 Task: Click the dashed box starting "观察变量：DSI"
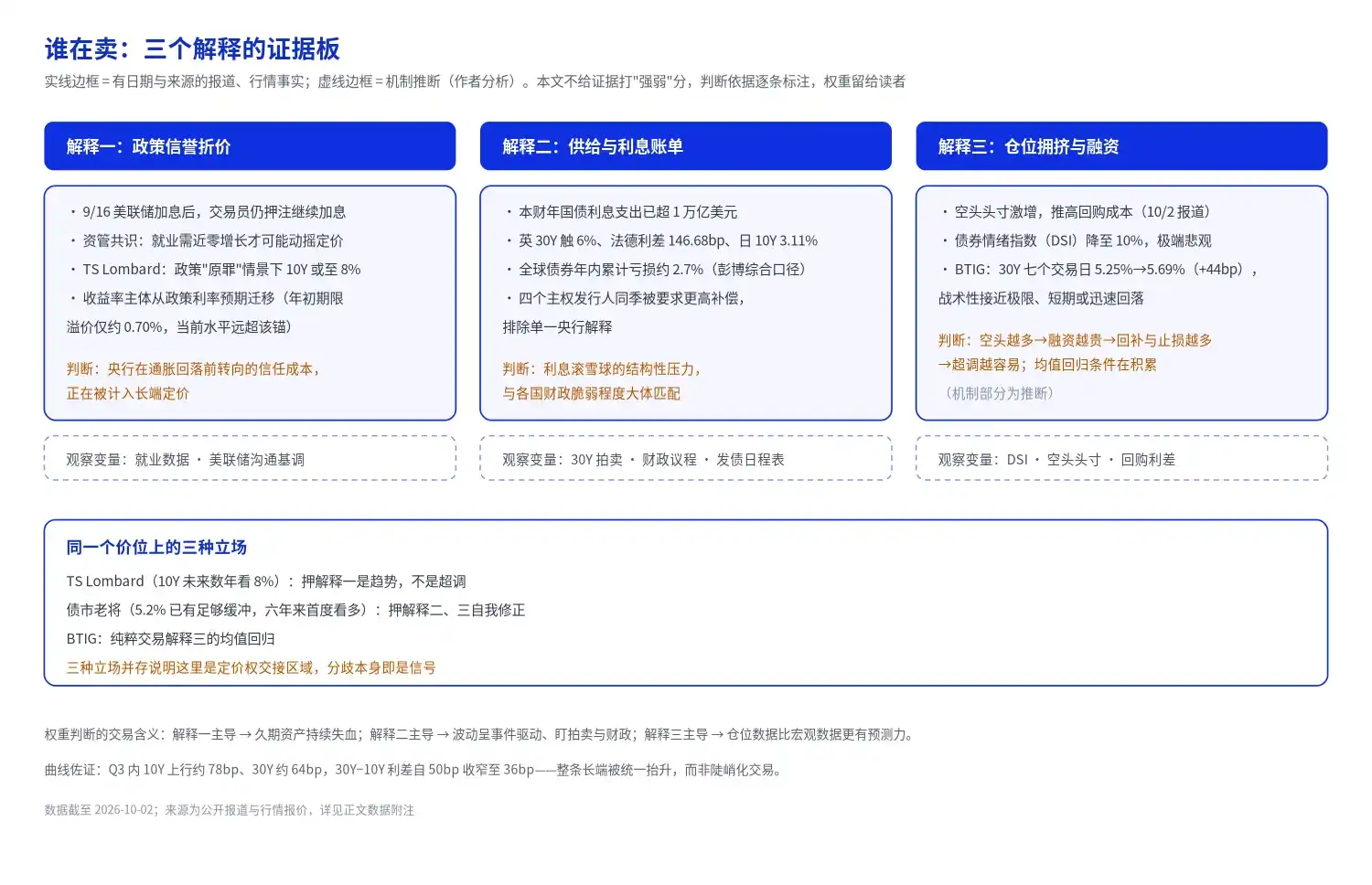1121,458
